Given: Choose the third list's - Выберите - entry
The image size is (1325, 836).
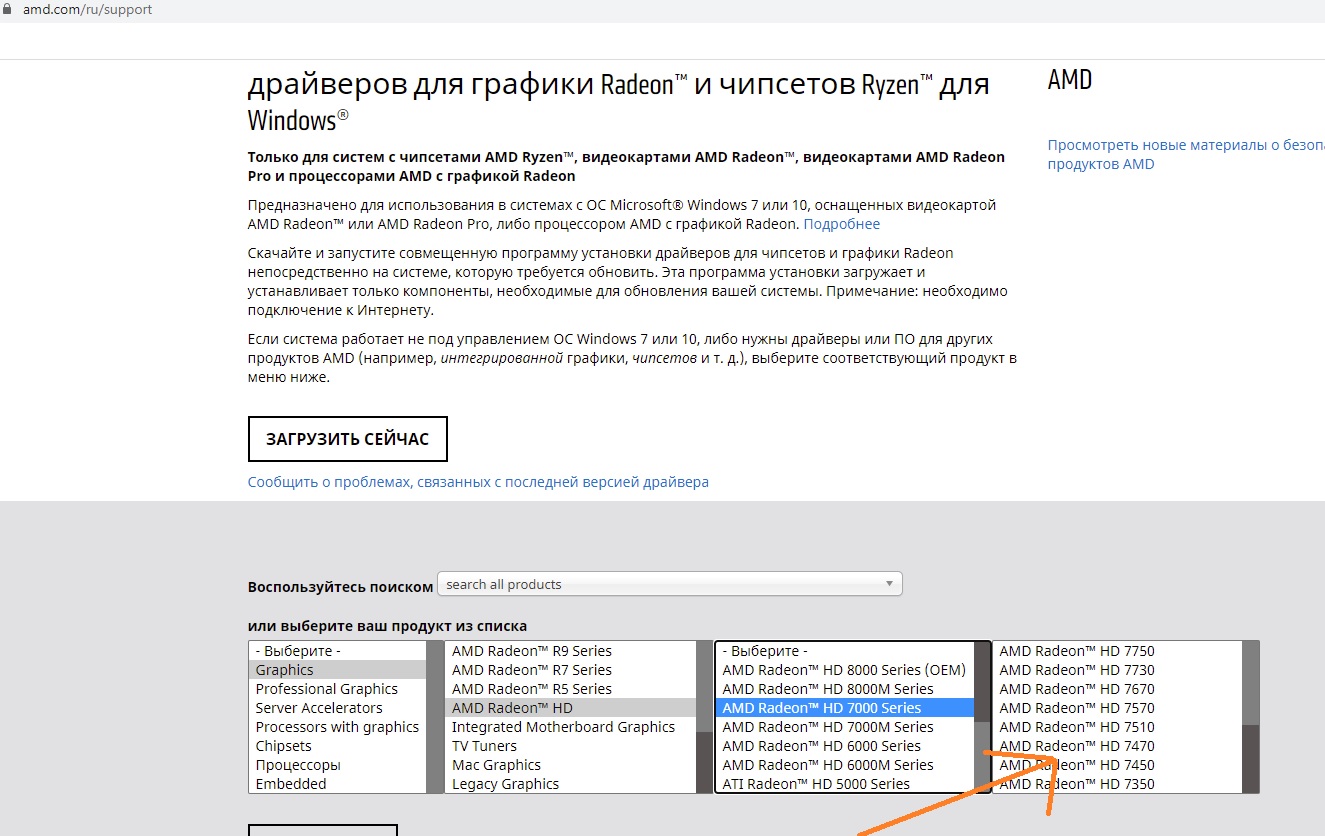Looking at the screenshot, I should (x=845, y=651).
